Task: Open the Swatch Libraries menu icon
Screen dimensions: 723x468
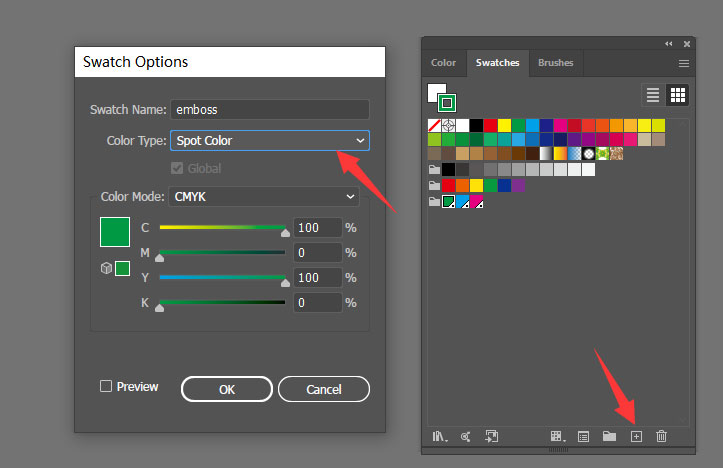Action: pos(439,436)
